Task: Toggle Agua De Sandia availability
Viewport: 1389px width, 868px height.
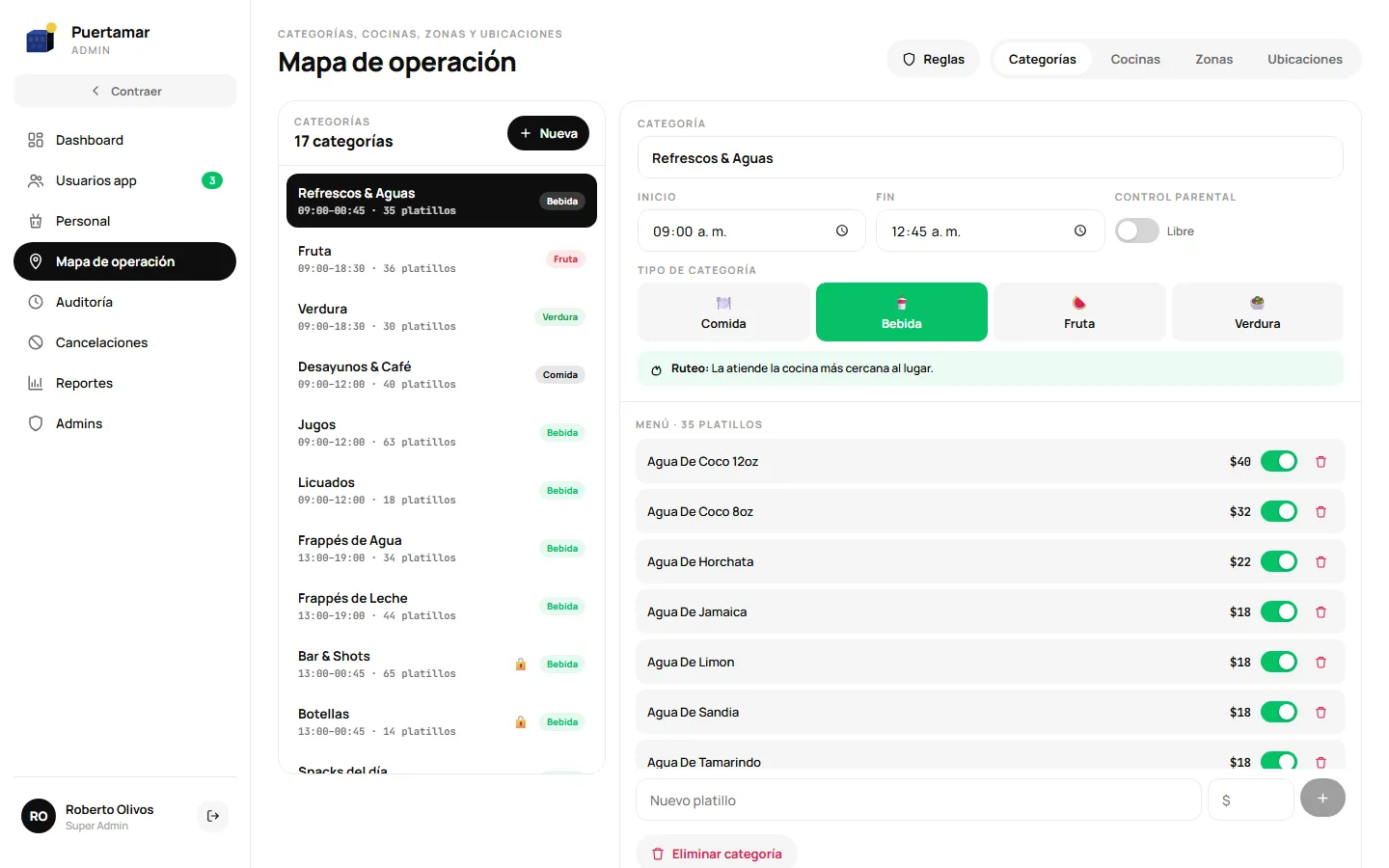Action: point(1279,713)
